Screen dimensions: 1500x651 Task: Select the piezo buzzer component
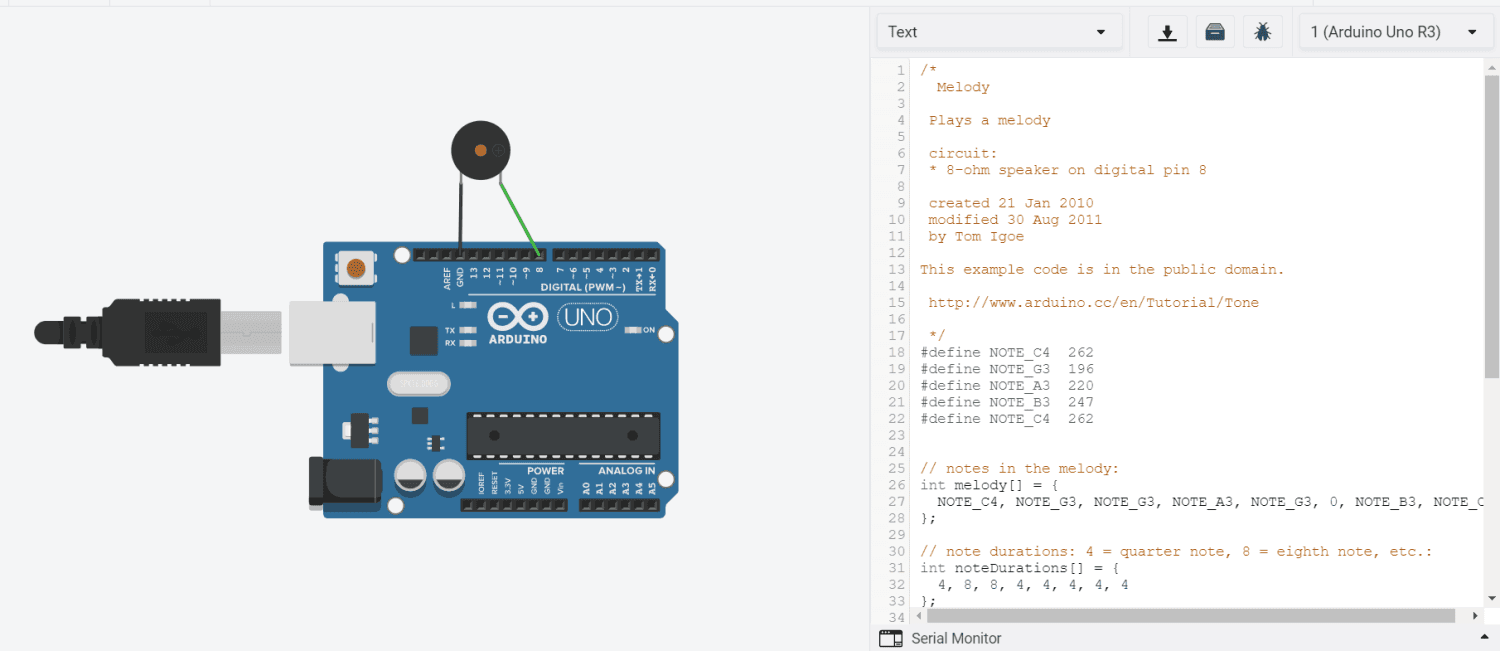(480, 150)
